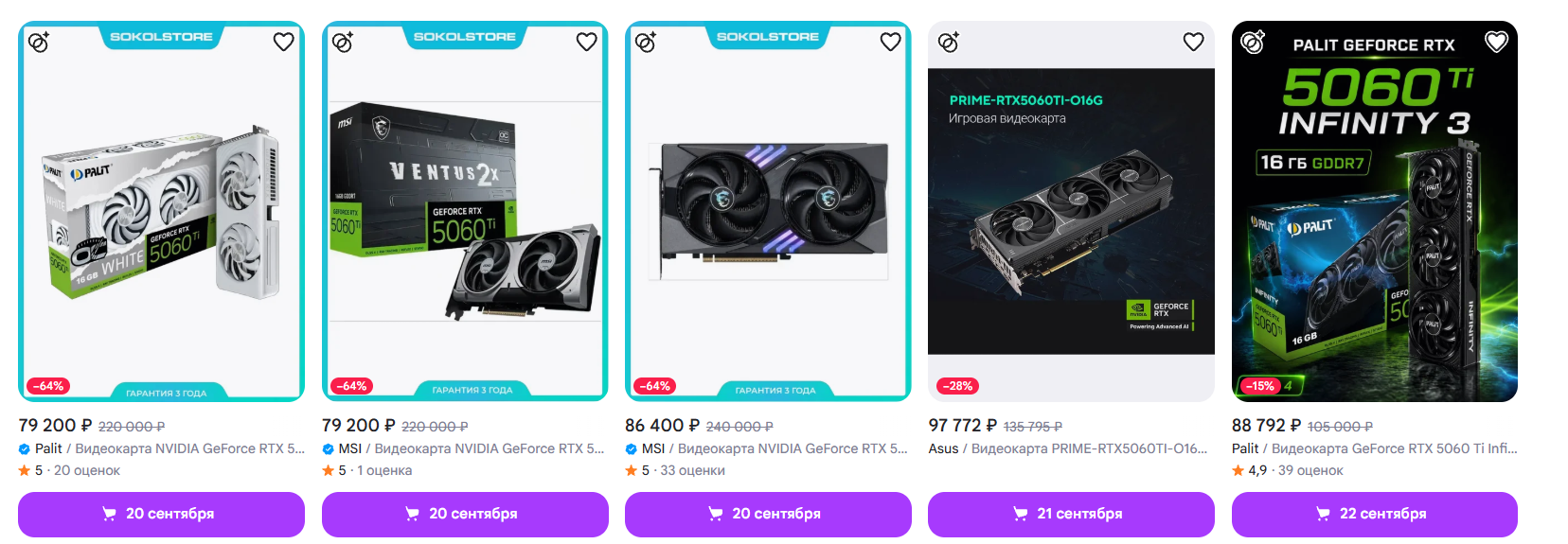
Task: Open Palit White 5060 Ti product image
Action: point(161,211)
